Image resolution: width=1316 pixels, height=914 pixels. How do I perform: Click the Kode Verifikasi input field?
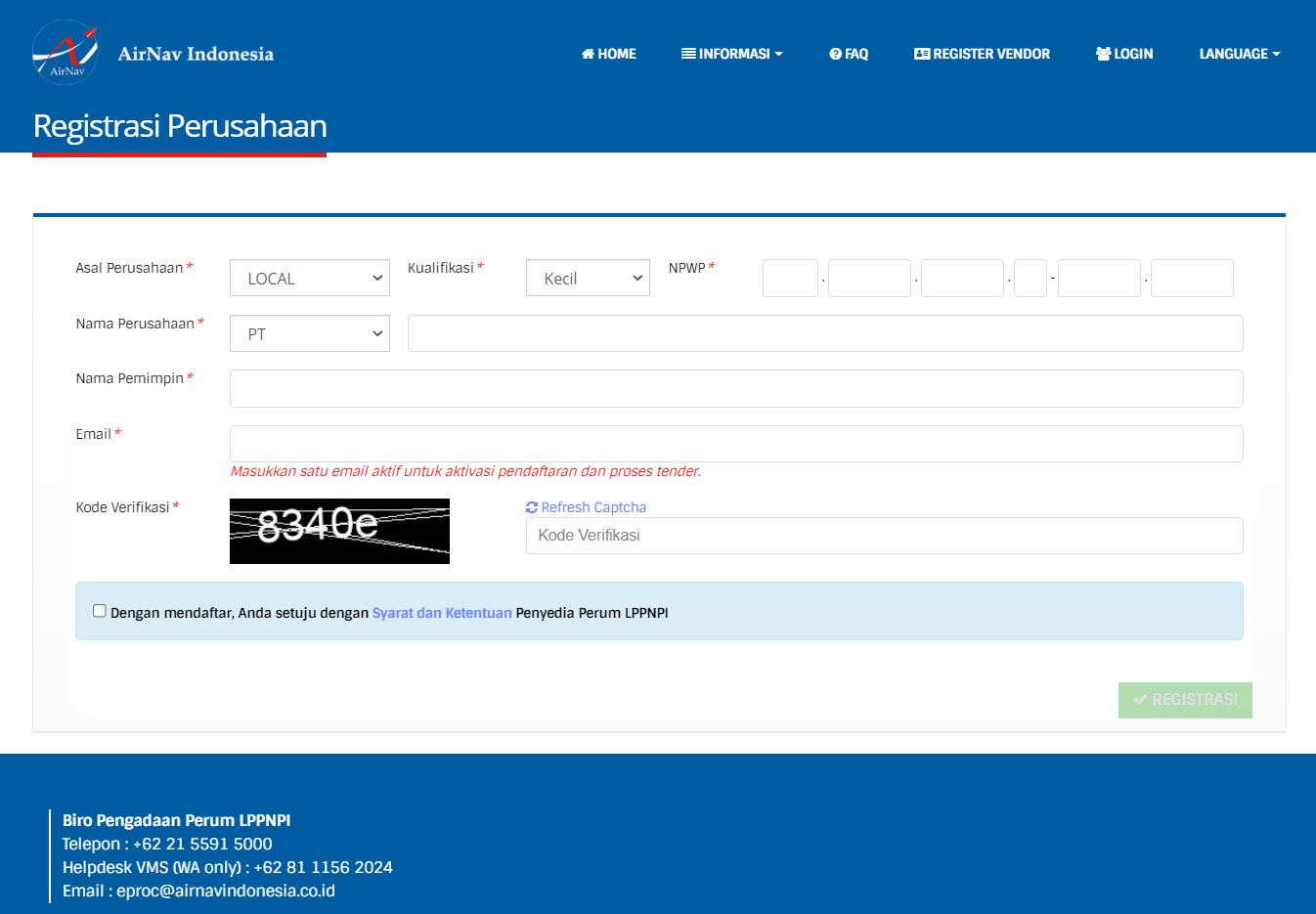coord(885,536)
